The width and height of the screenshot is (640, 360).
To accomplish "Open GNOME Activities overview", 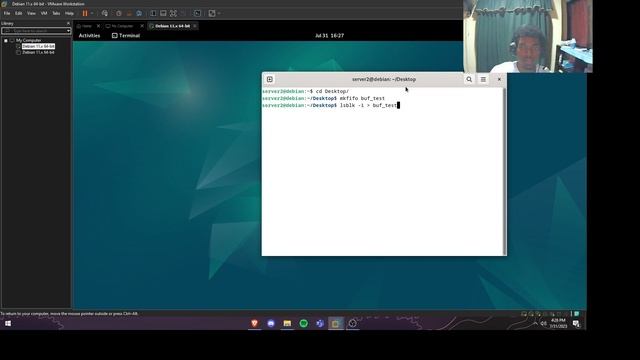I will pyautogui.click(x=89, y=36).
